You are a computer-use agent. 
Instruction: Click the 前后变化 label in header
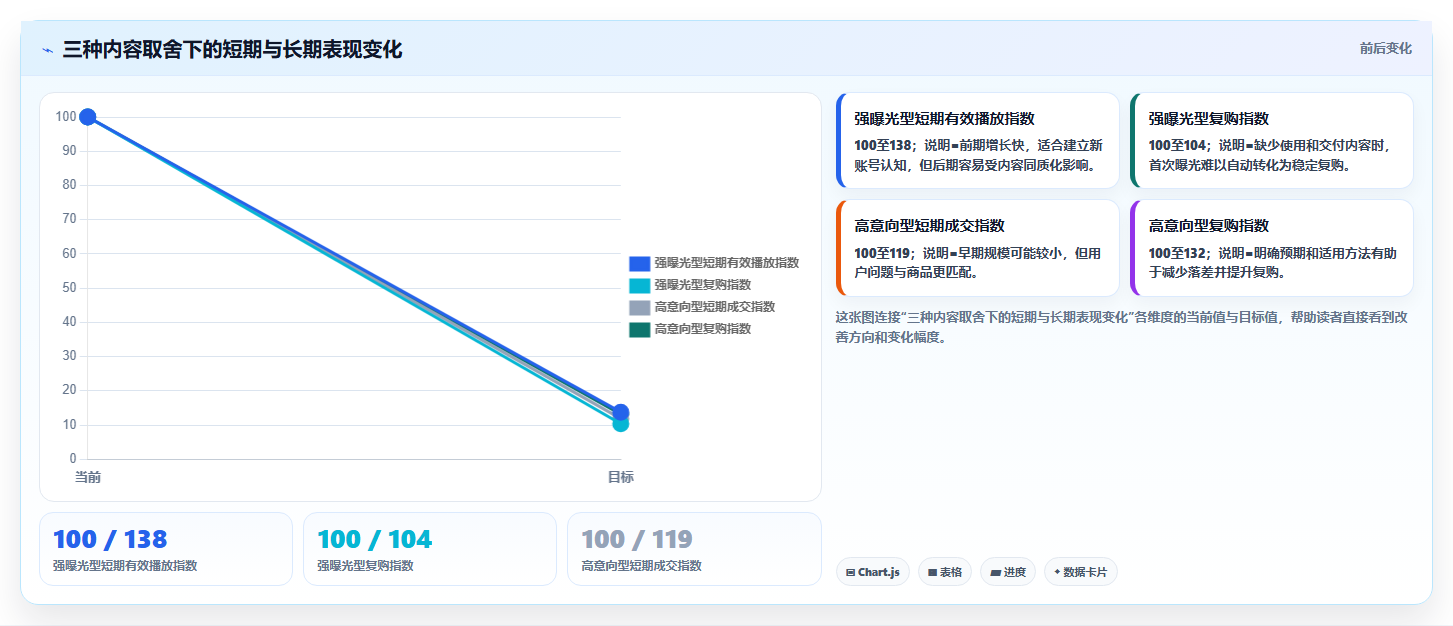pos(1385,48)
